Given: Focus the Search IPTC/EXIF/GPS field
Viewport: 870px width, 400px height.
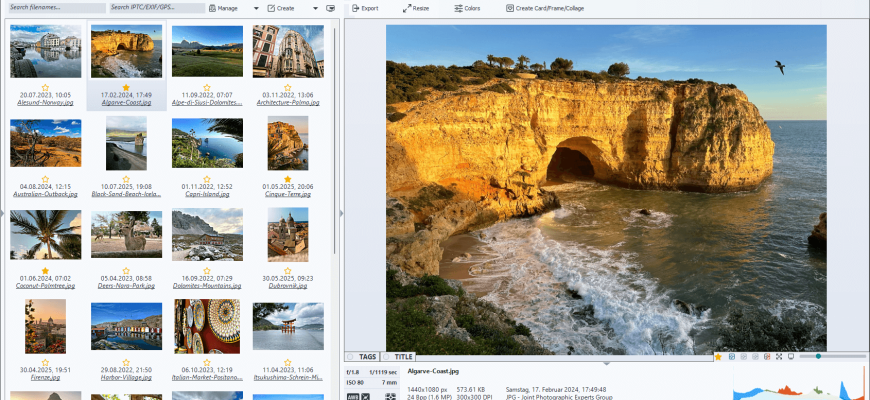Looking at the screenshot, I should coord(157,8).
